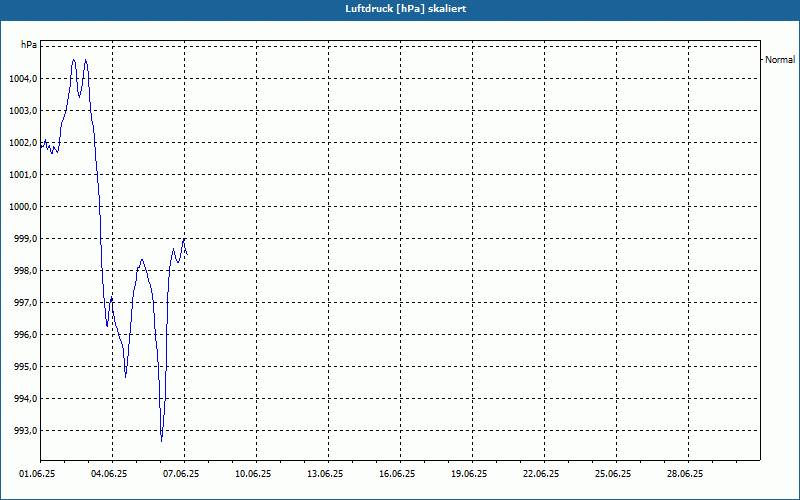Image resolution: width=800 pixels, height=500 pixels.
Task: Select the 997,0 y-axis value
Action: point(25,303)
